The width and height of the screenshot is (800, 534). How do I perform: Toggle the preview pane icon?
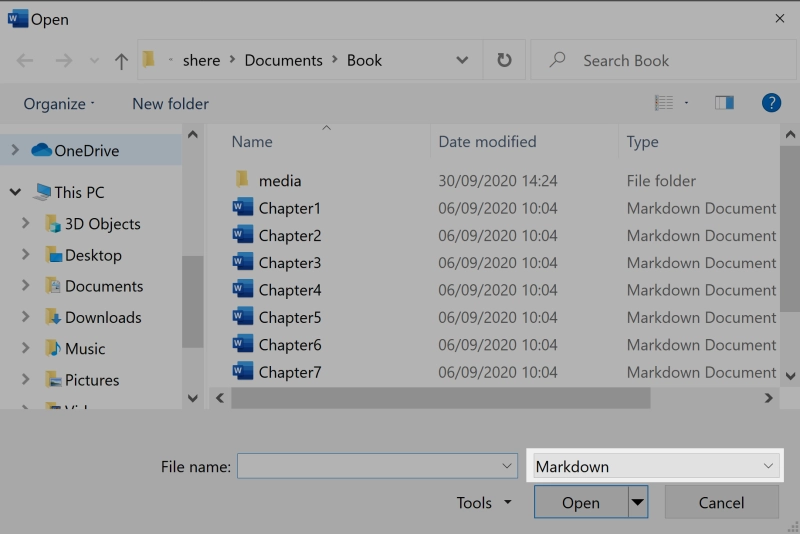(724, 103)
